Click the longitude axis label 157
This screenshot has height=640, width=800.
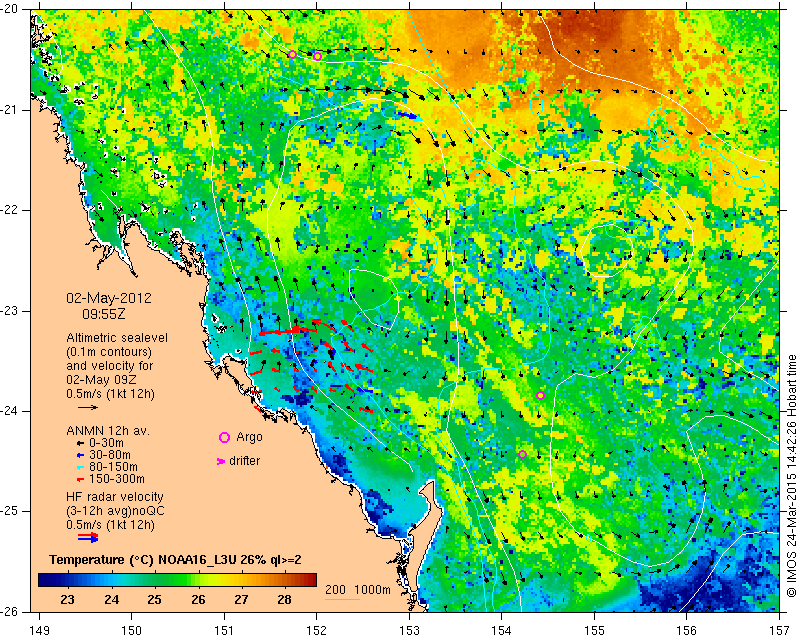(x=780, y=631)
